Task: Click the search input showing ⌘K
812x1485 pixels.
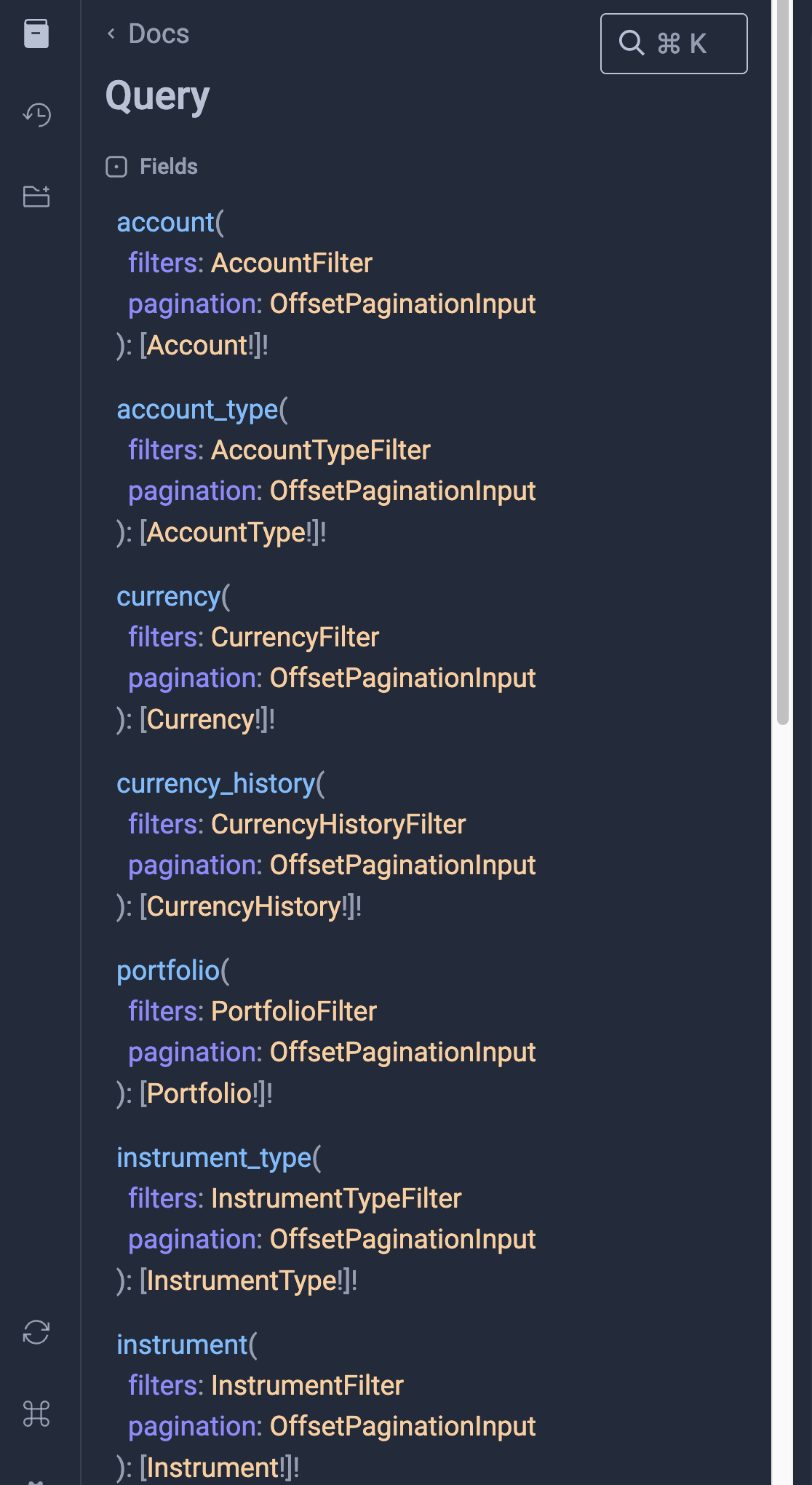Action: pyautogui.click(x=673, y=44)
